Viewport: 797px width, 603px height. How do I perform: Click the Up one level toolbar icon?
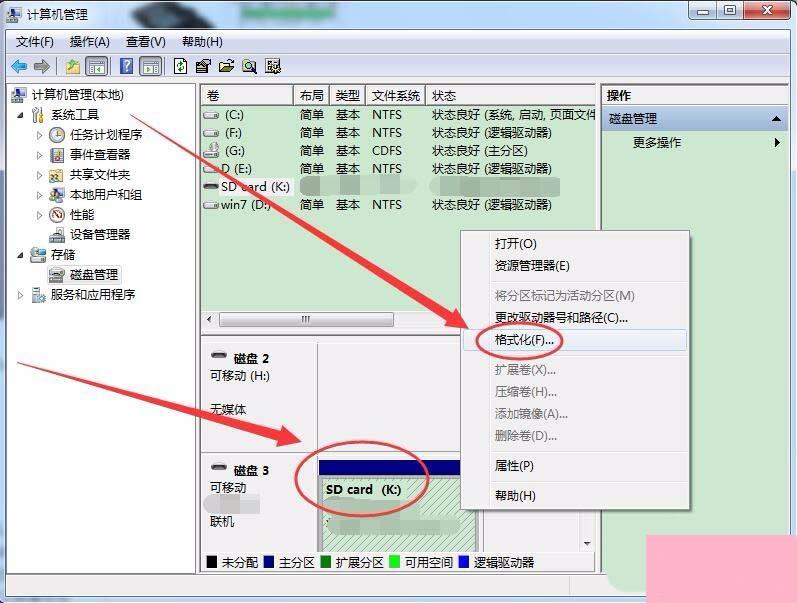pyautogui.click(x=73, y=66)
